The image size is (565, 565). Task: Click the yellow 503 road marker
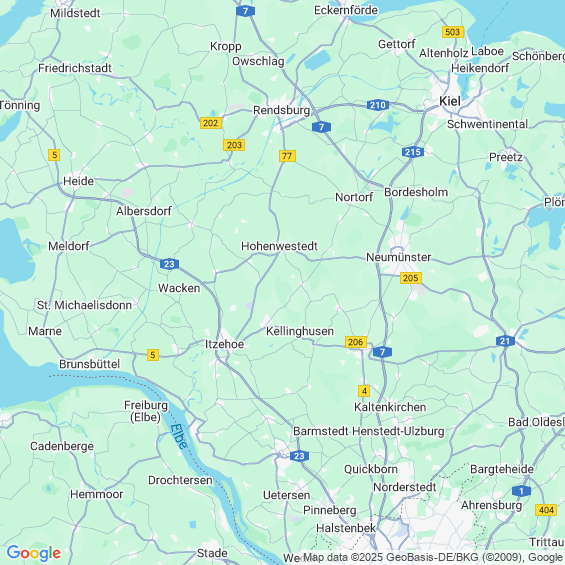(453, 32)
